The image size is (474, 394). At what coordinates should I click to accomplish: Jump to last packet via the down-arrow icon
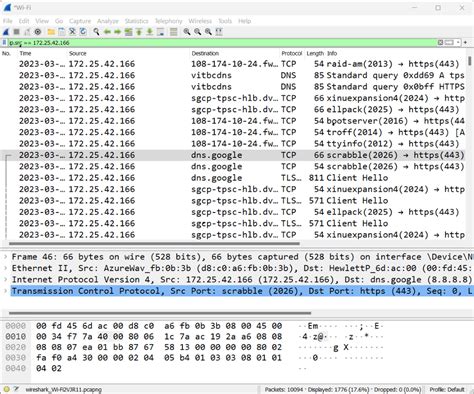150,32
